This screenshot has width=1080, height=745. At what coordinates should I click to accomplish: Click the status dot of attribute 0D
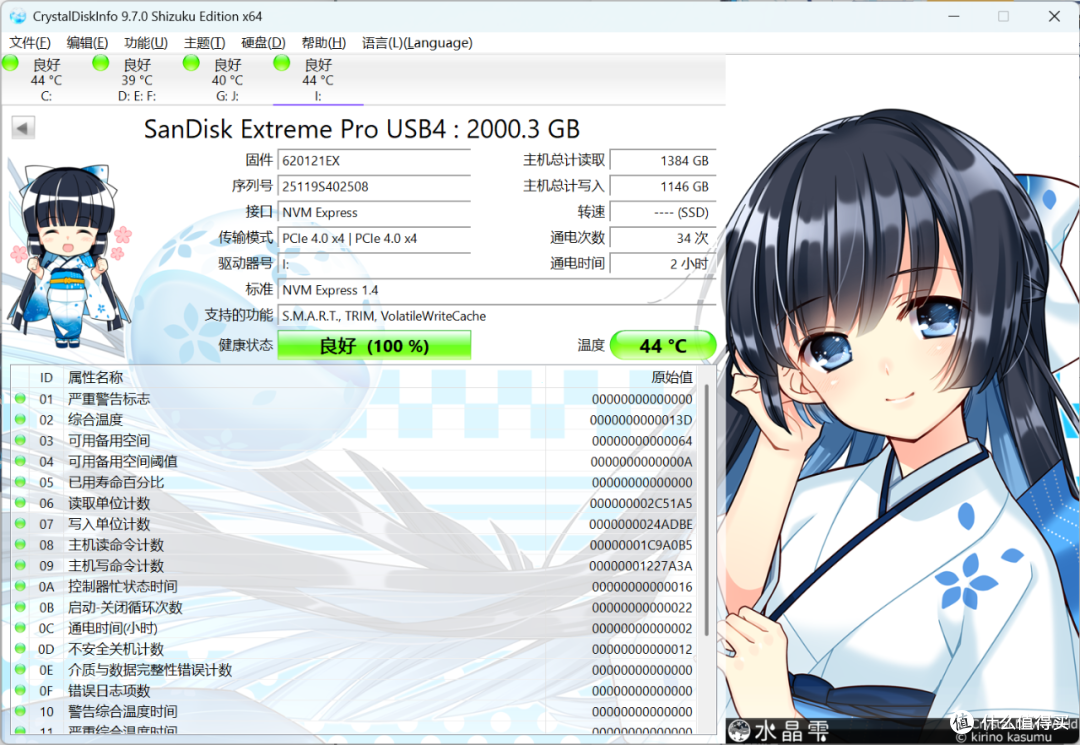pos(20,649)
